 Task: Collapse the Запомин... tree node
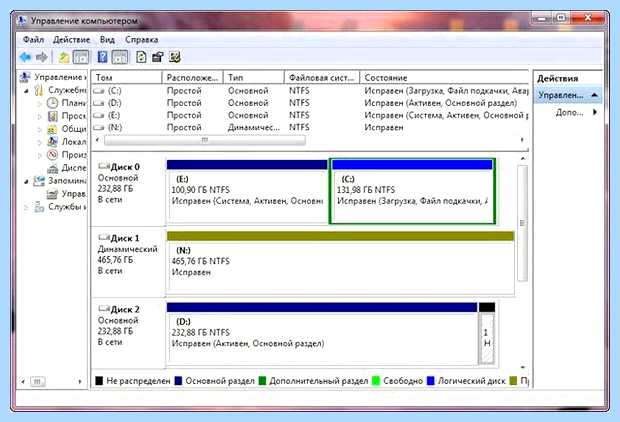(26, 182)
